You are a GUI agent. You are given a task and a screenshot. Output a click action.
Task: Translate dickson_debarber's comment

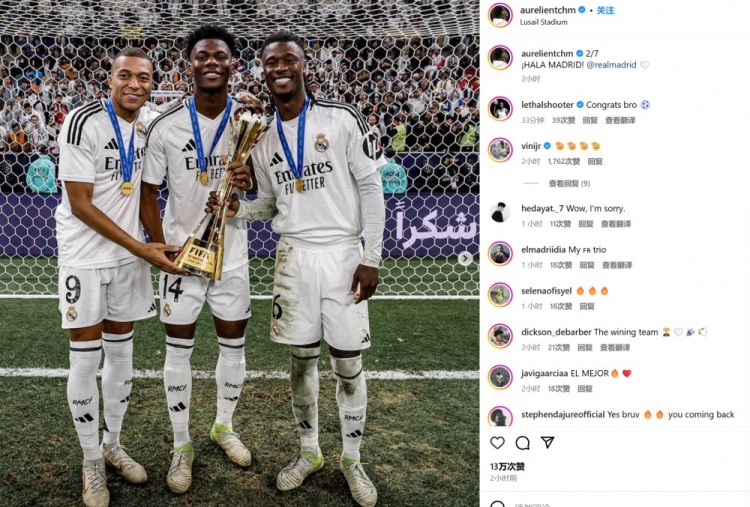click(x=615, y=348)
